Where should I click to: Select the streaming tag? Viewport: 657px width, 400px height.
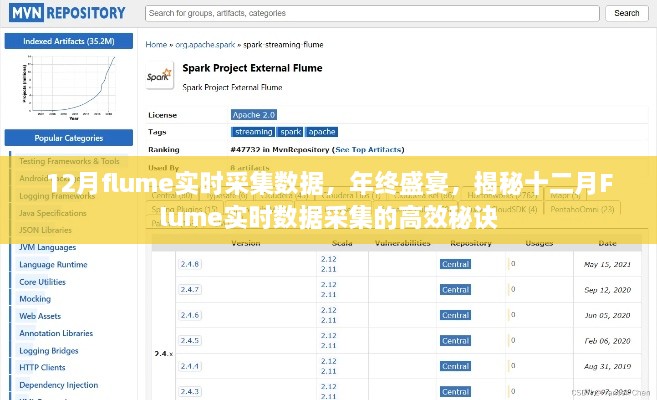pyautogui.click(x=253, y=132)
